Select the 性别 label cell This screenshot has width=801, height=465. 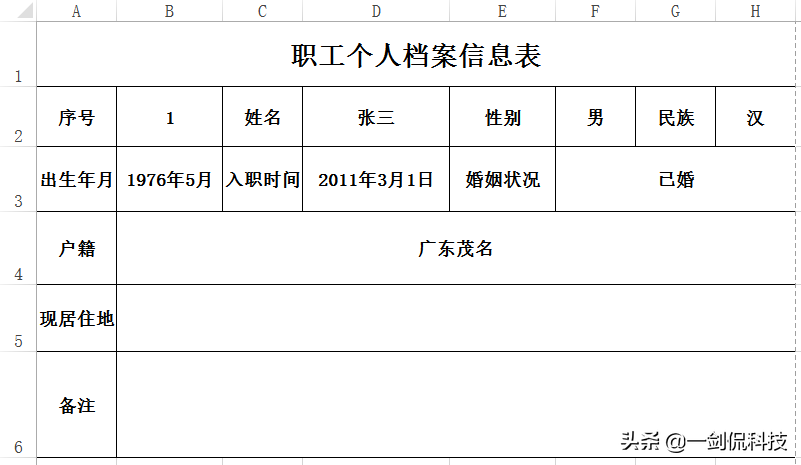pyautogui.click(x=503, y=117)
